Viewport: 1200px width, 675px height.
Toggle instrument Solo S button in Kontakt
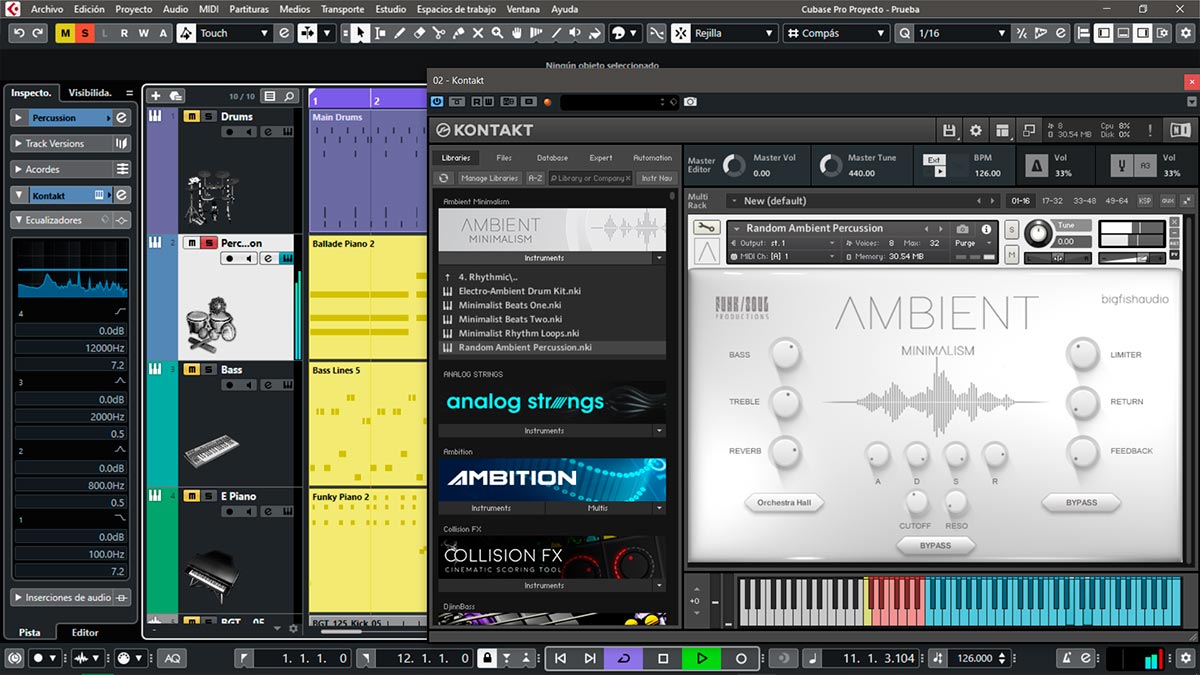coord(1012,232)
